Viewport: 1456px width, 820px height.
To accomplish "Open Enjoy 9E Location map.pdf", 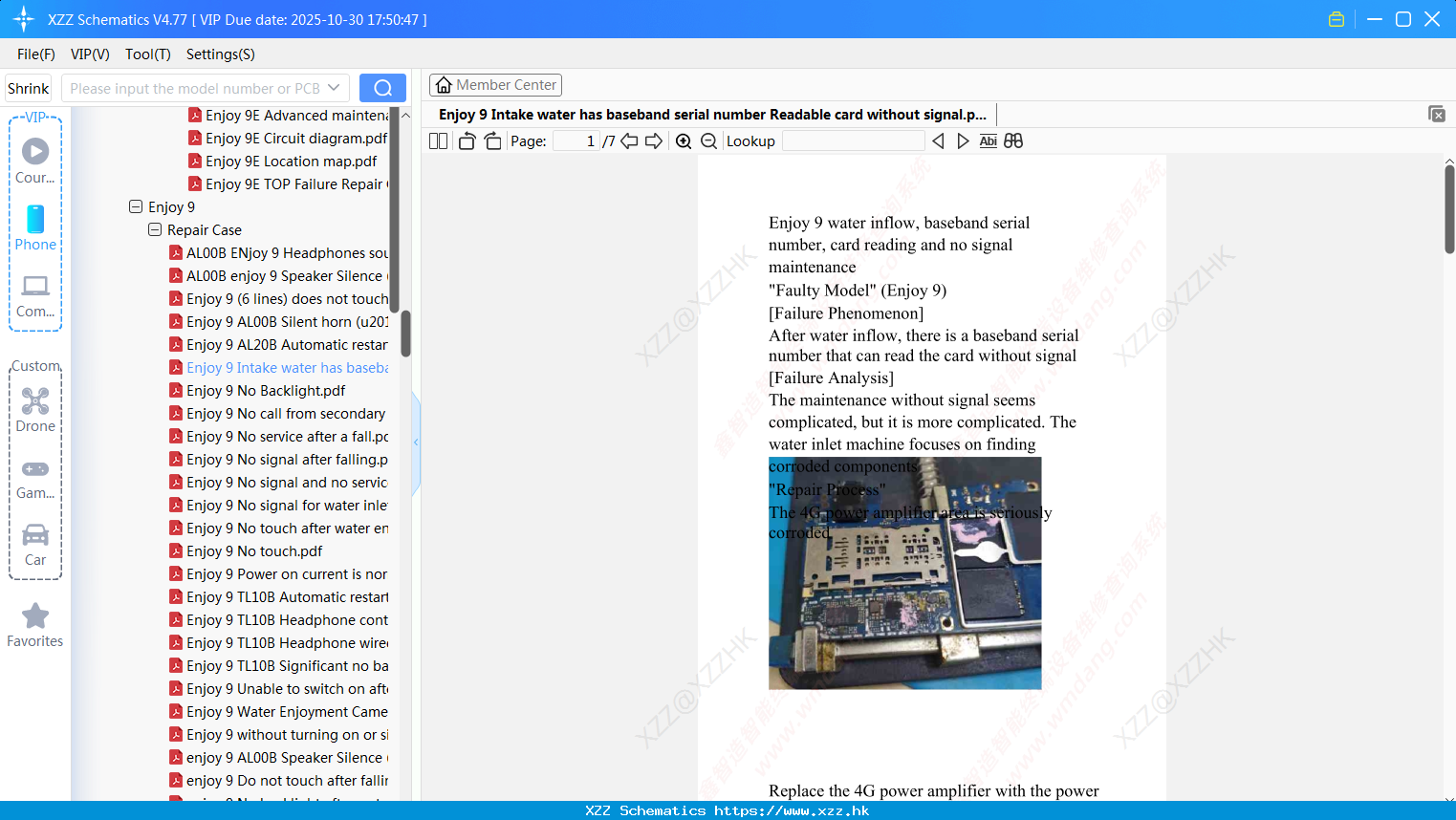I will point(282,161).
